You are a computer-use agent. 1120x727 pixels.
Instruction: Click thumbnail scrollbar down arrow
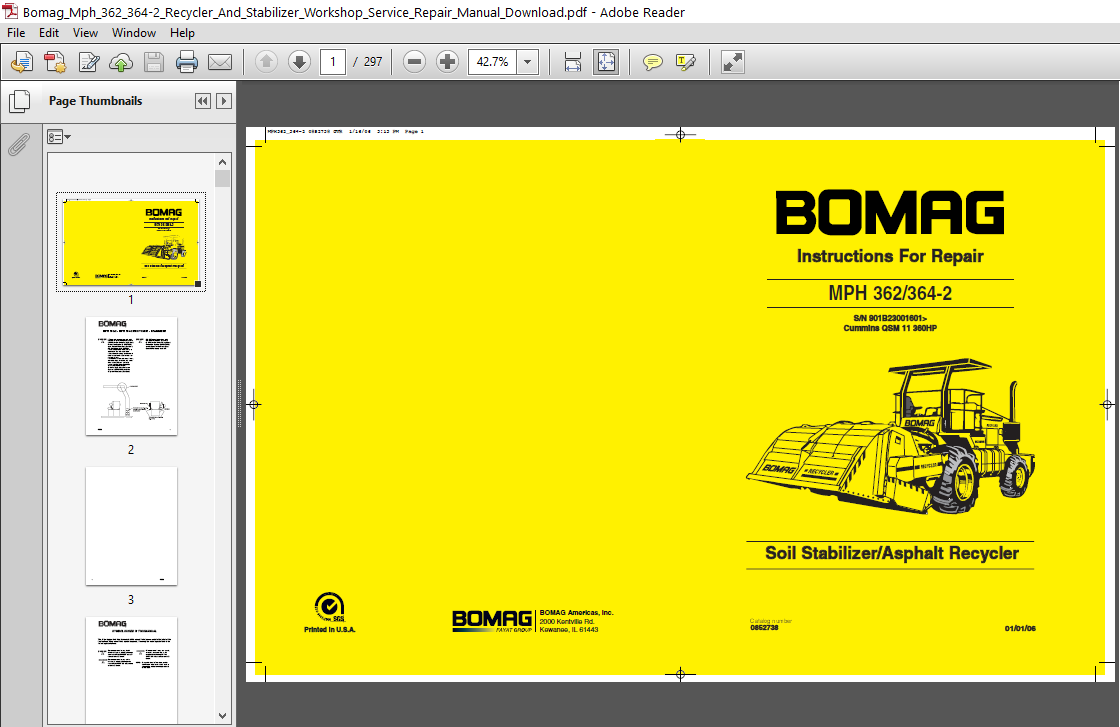click(x=222, y=716)
